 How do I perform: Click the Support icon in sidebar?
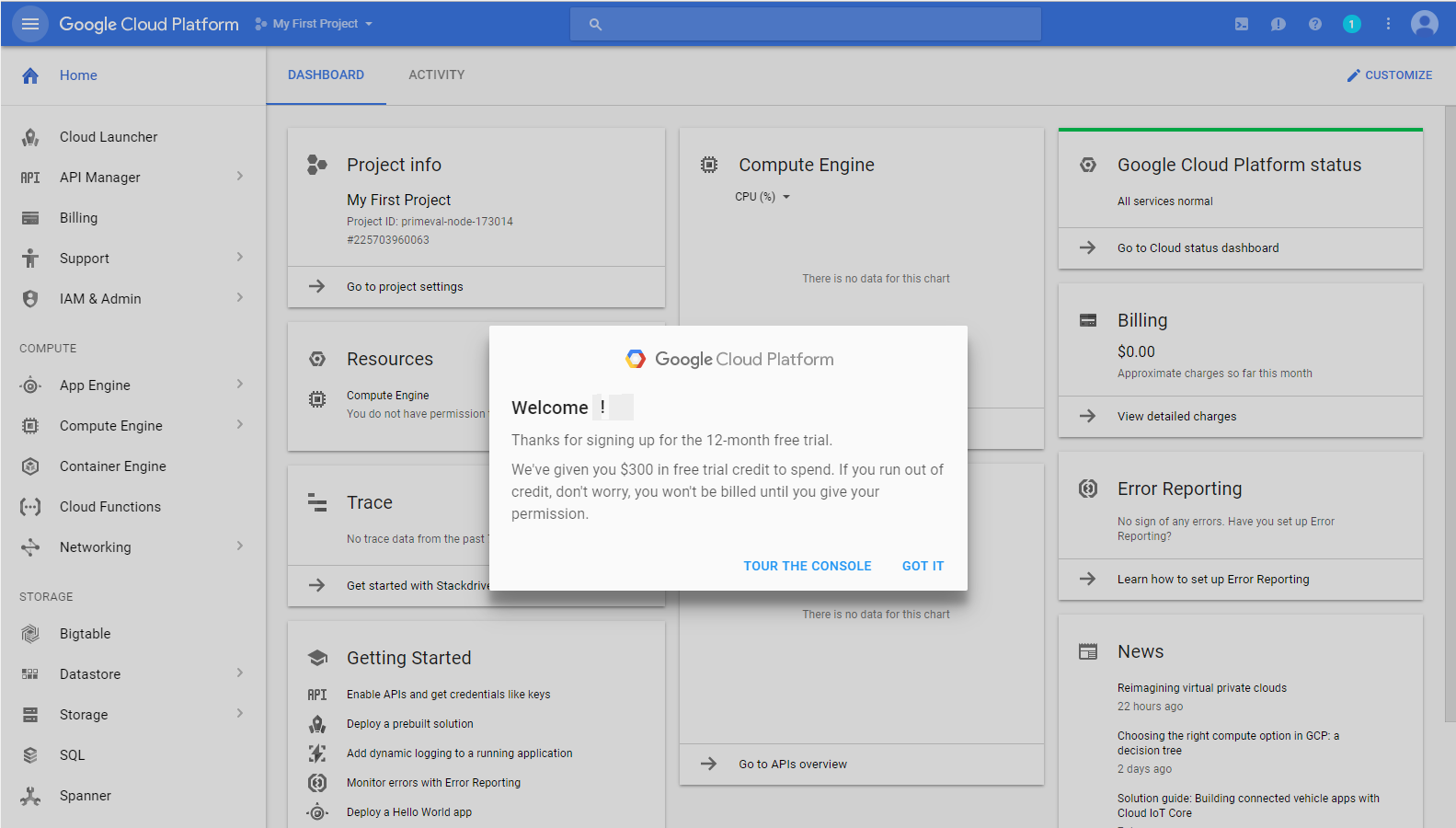tap(30, 259)
